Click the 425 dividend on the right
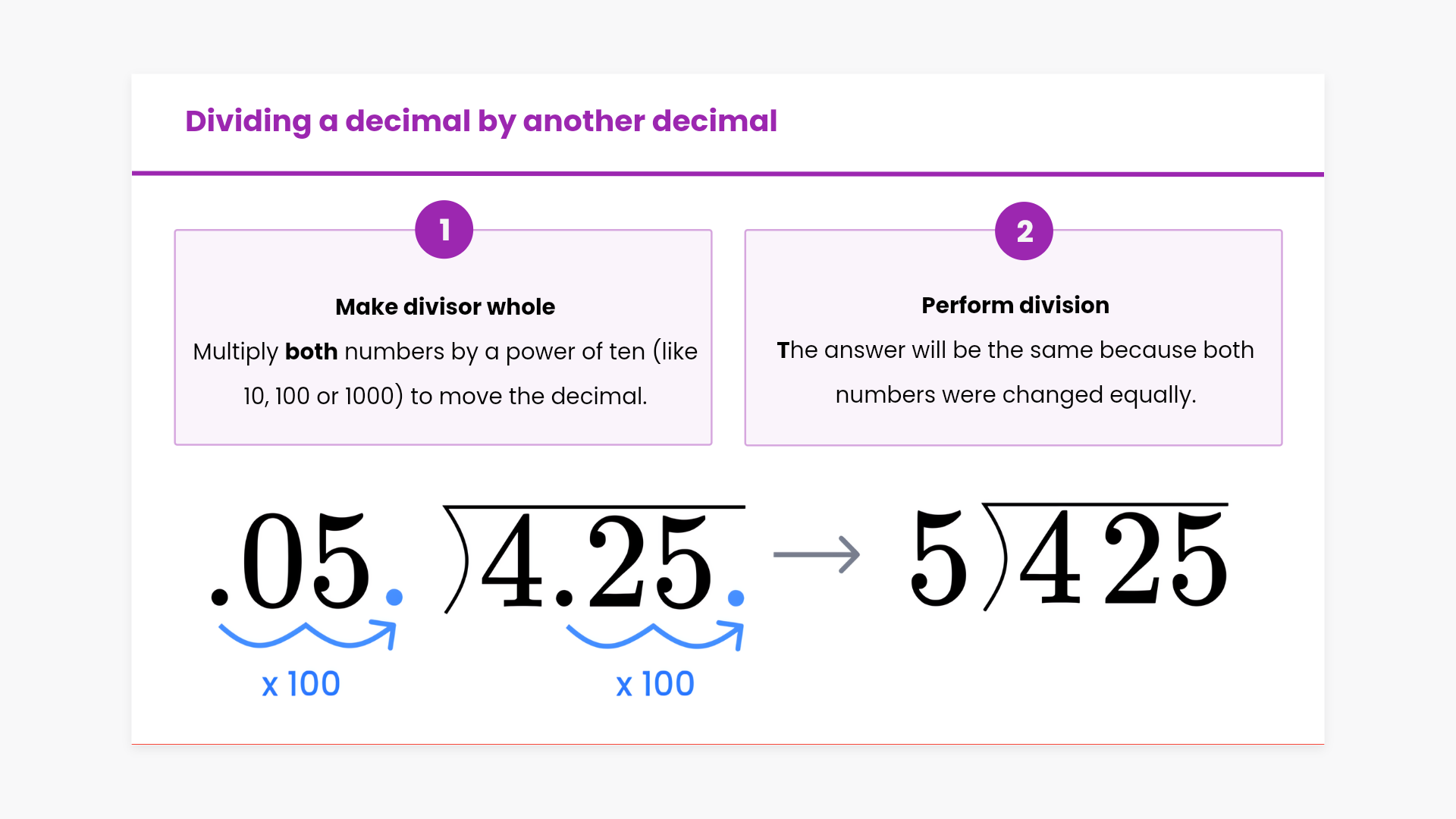The width and height of the screenshot is (1456, 819). pyautogui.click(x=1122, y=558)
